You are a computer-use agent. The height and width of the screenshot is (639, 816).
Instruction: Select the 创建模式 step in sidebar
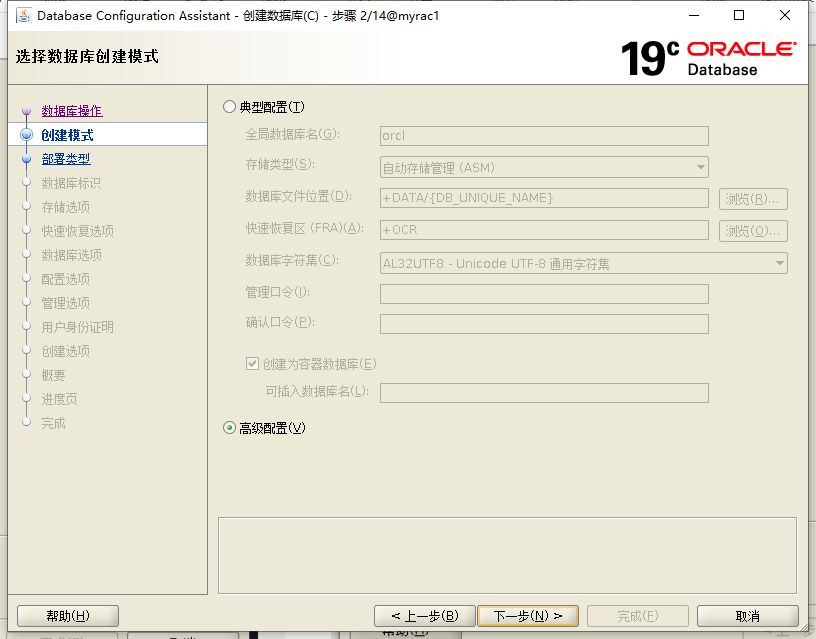[x=67, y=135]
